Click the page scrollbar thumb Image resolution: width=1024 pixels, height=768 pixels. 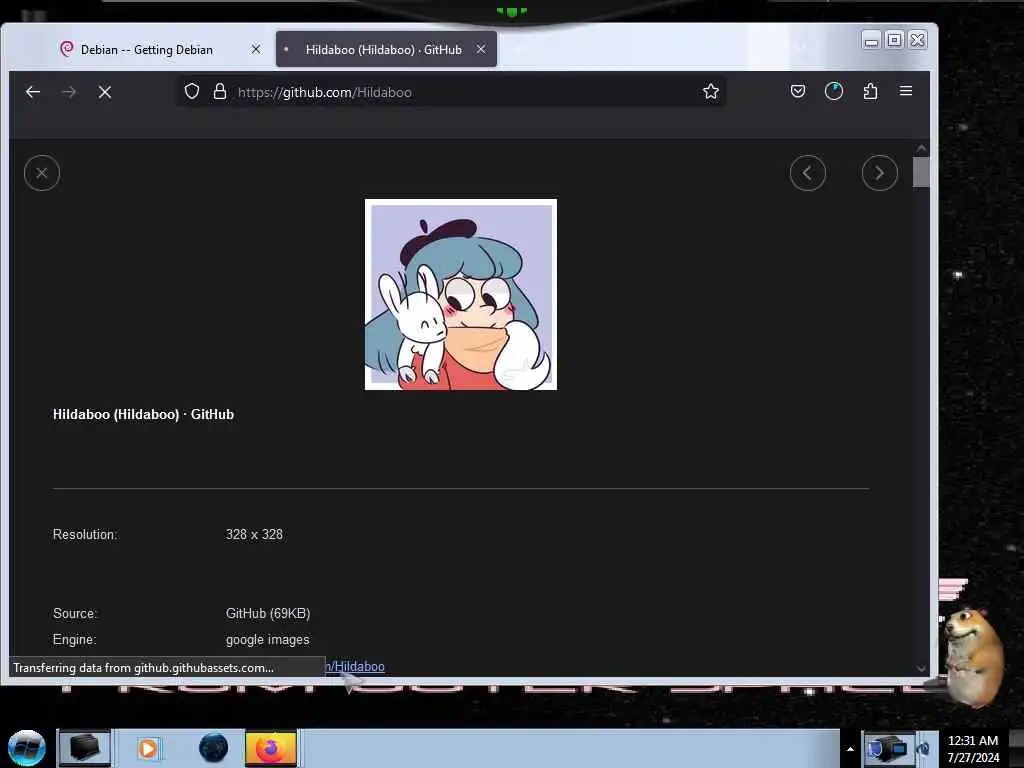click(921, 172)
